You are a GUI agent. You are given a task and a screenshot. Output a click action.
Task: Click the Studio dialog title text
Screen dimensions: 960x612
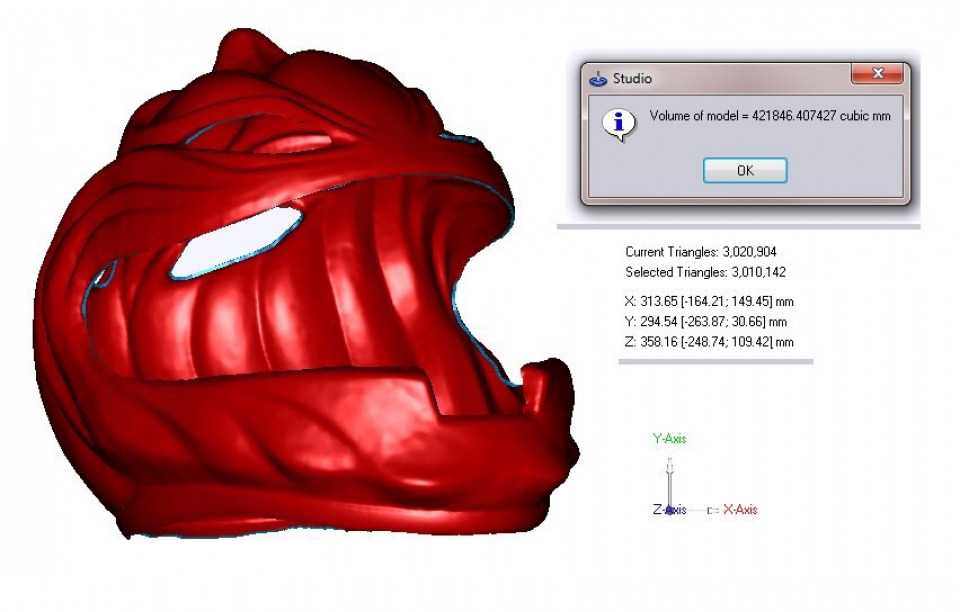(632, 78)
